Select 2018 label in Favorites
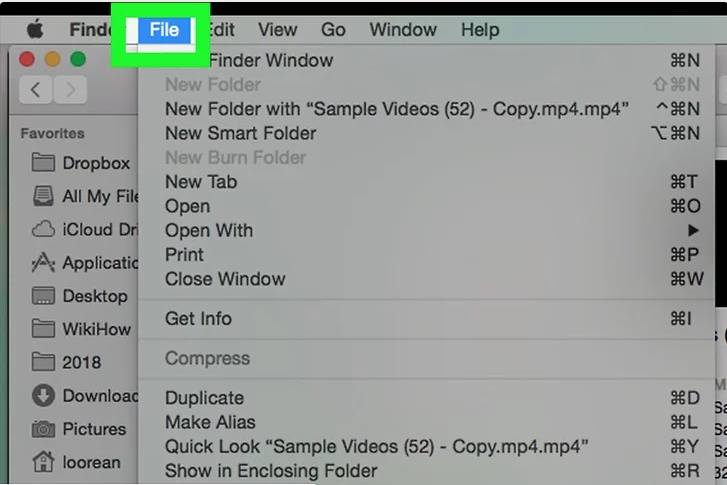The width and height of the screenshot is (727, 485). [x=82, y=362]
